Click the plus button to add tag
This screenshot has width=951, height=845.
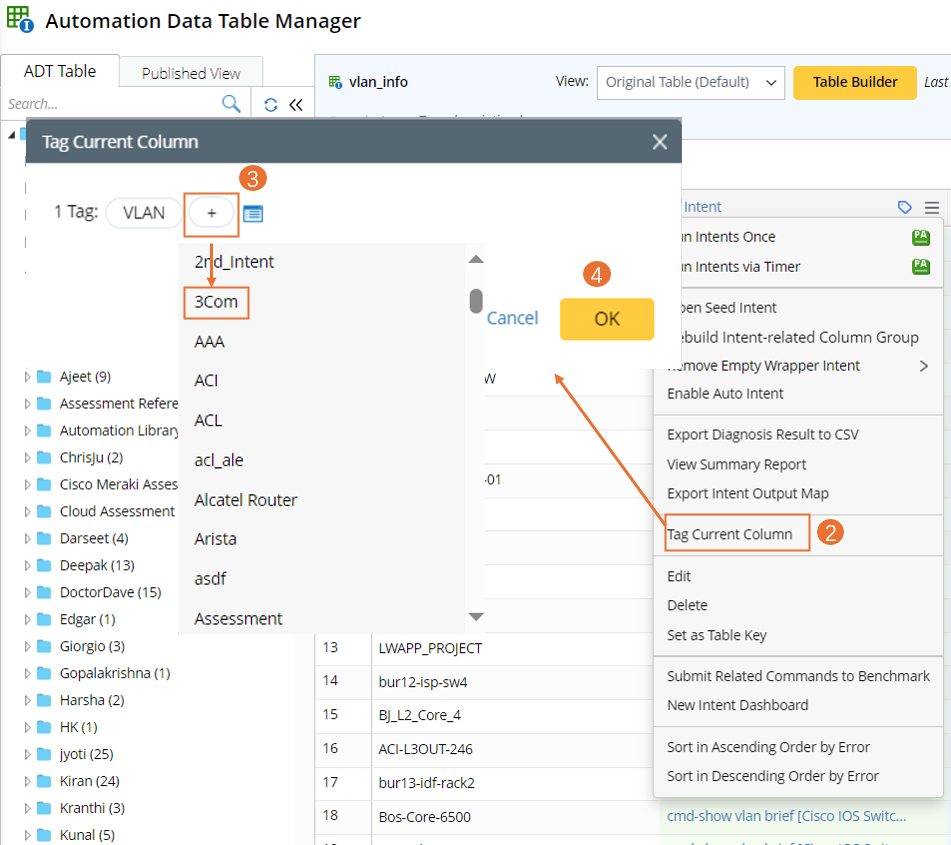pos(211,213)
